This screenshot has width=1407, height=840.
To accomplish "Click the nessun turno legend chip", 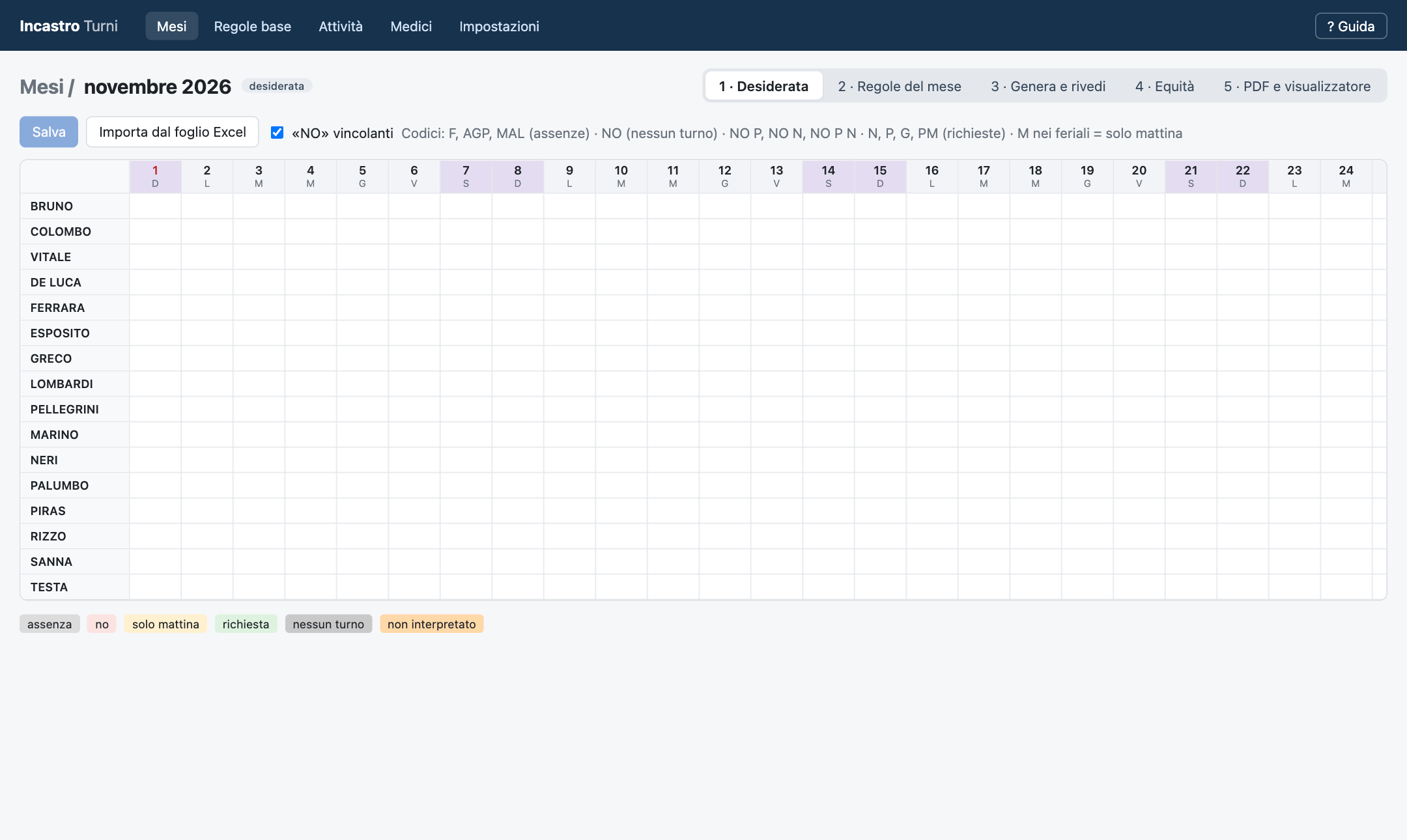I will [x=328, y=624].
